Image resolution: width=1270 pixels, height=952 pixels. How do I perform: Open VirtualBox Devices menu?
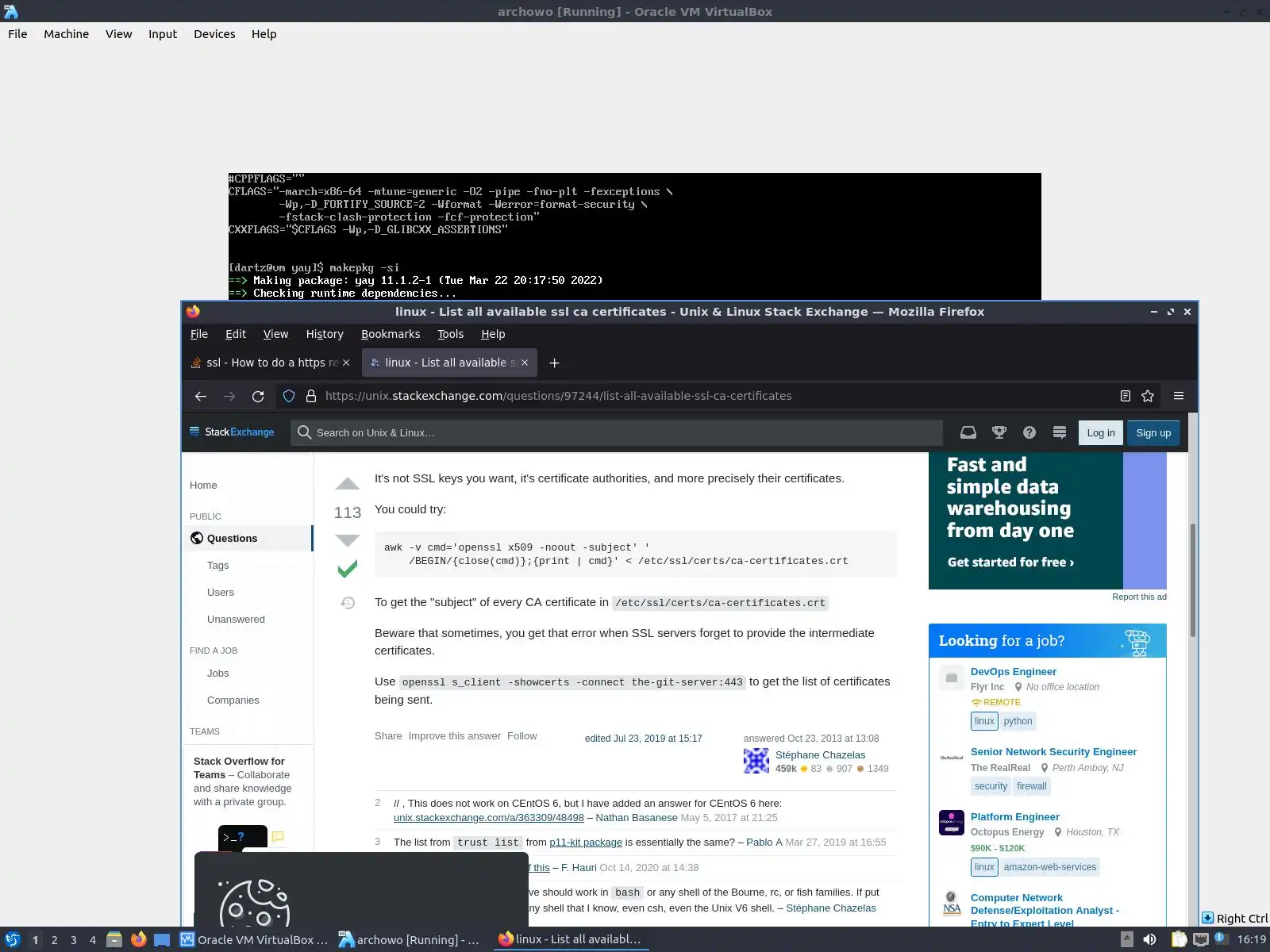pos(214,34)
